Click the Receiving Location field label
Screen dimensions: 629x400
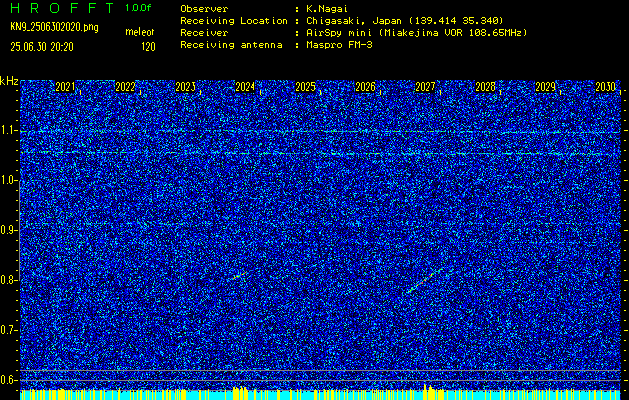coord(234,21)
